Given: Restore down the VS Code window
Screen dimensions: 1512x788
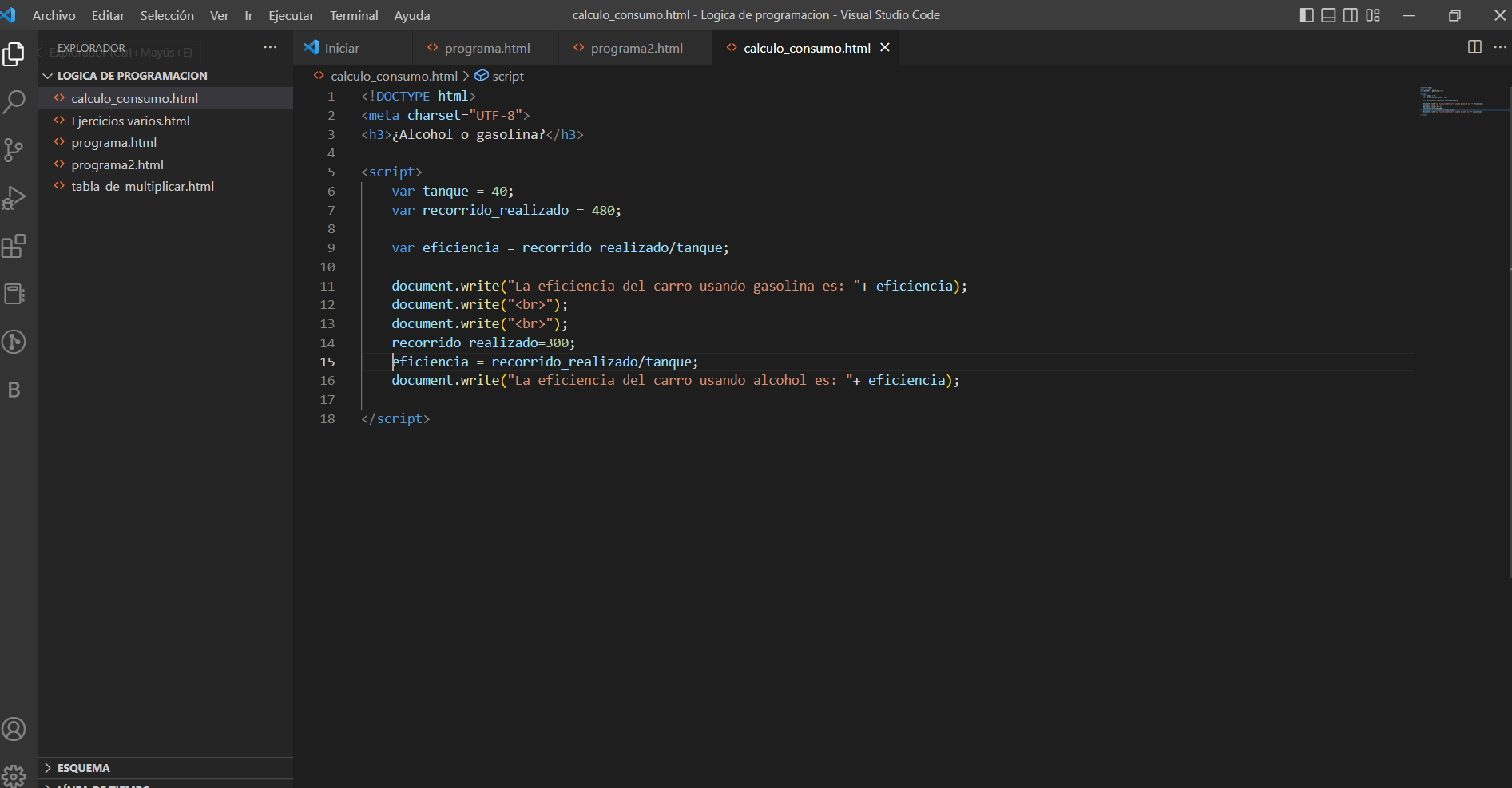Looking at the screenshot, I should [1454, 15].
